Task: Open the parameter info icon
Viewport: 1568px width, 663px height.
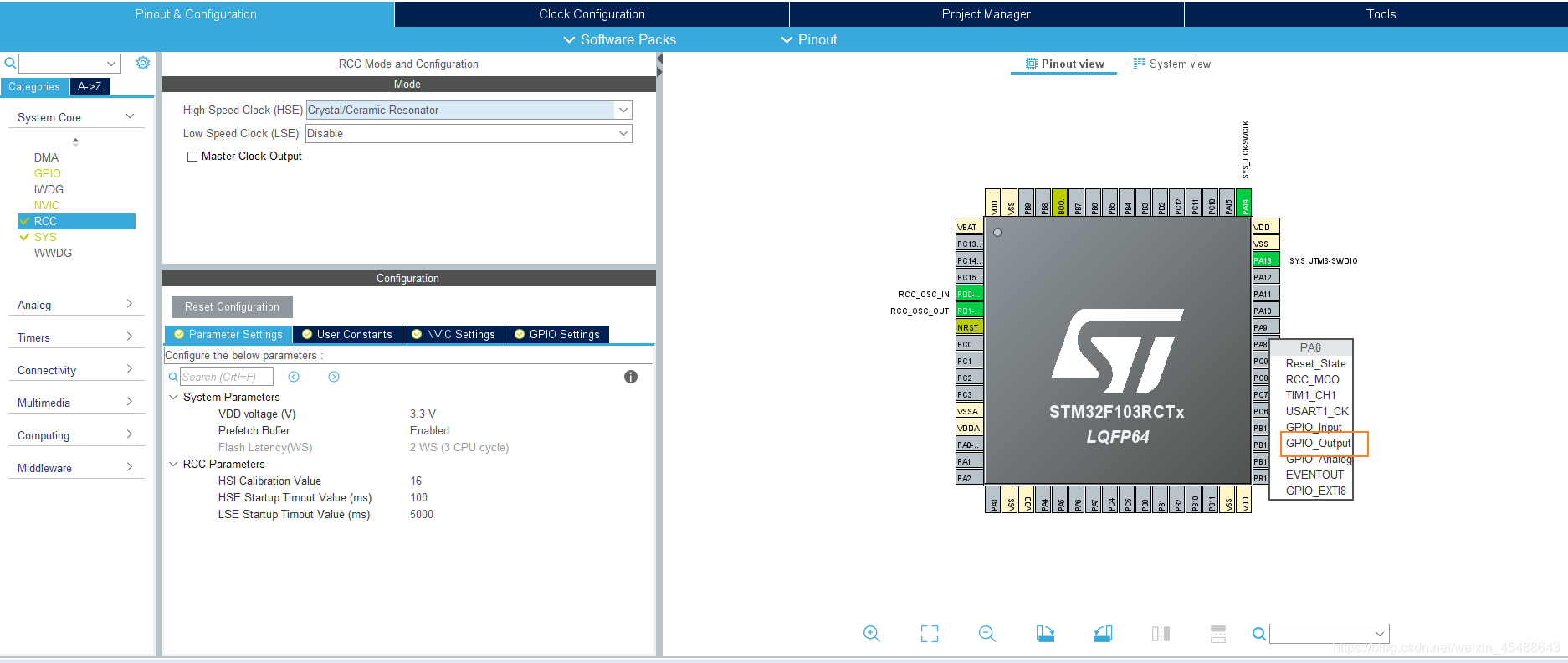Action: pyautogui.click(x=631, y=377)
